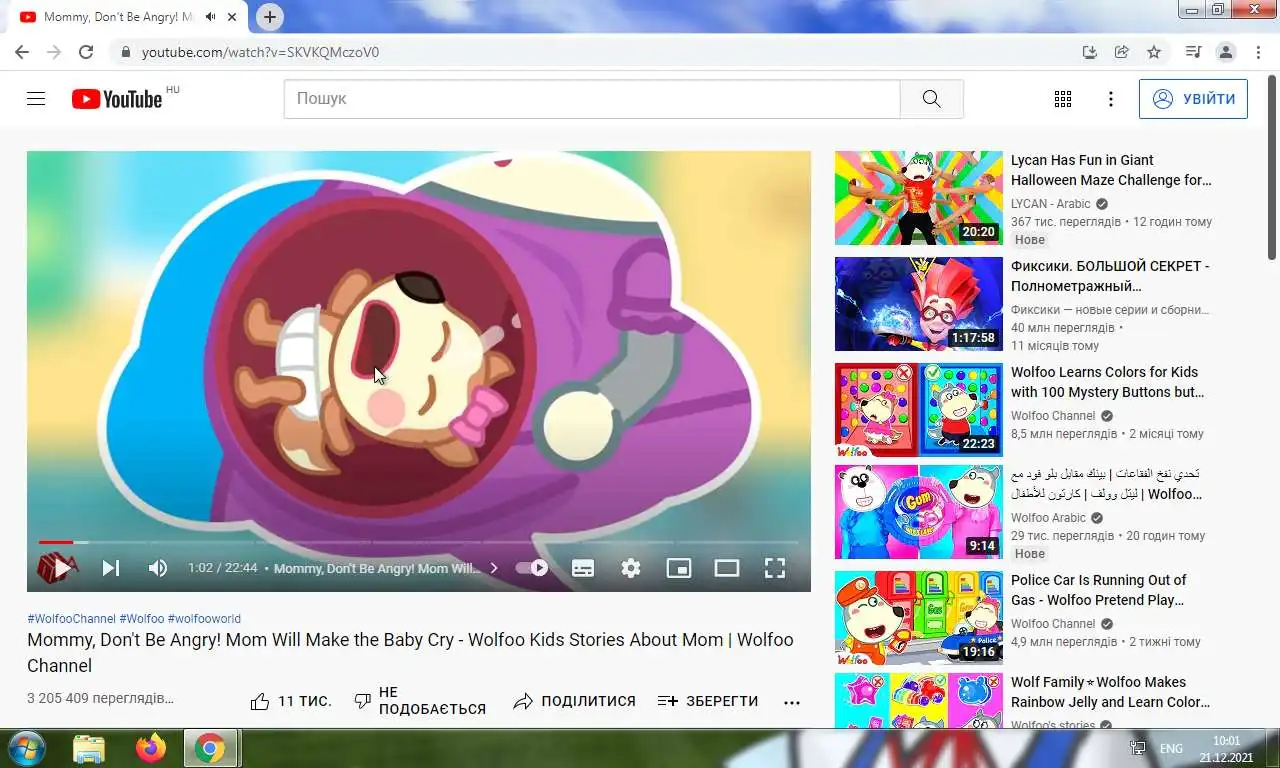Dislike with the НЕ ПОДОБАЄТЬСЯ button
Viewport: 1280px width, 768px height.
[420, 701]
